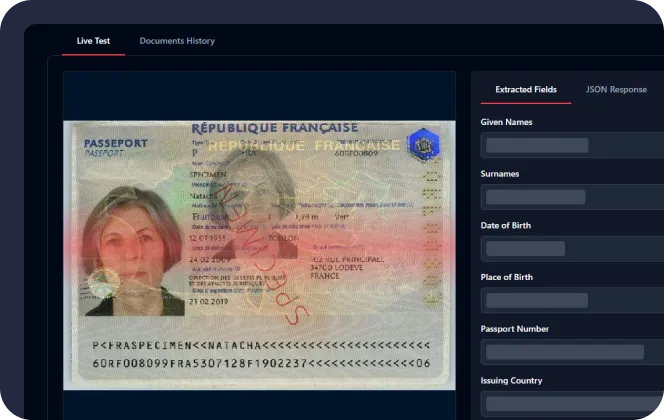Viewport: 664px width, 420px height.
Task: Click the Place of Birth field
Action: click(x=573, y=300)
